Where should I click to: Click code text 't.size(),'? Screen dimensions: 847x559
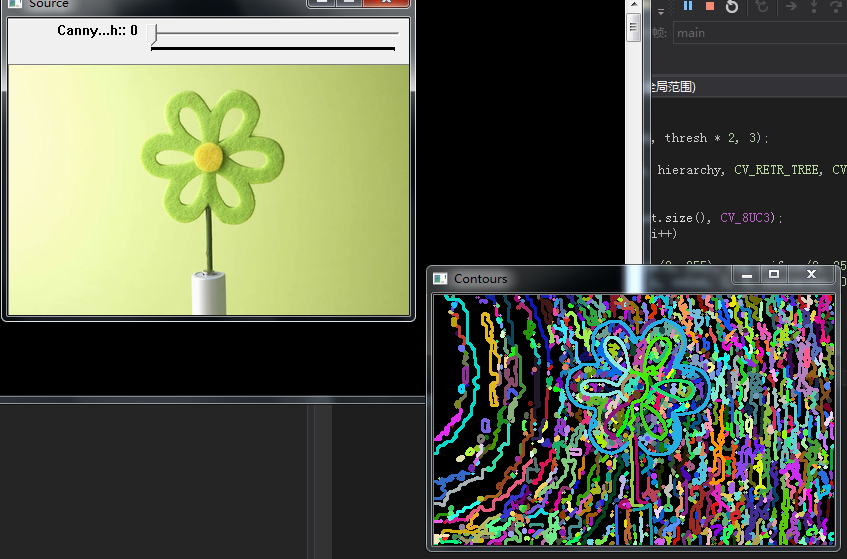pos(681,218)
